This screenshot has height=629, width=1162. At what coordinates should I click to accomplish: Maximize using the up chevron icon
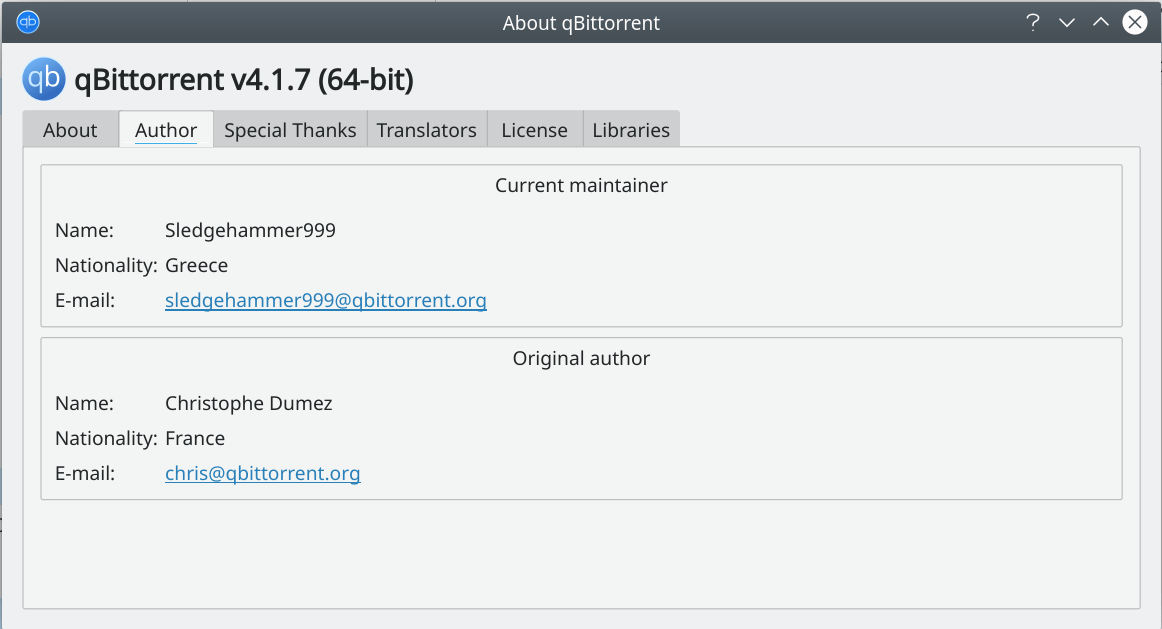[1100, 22]
